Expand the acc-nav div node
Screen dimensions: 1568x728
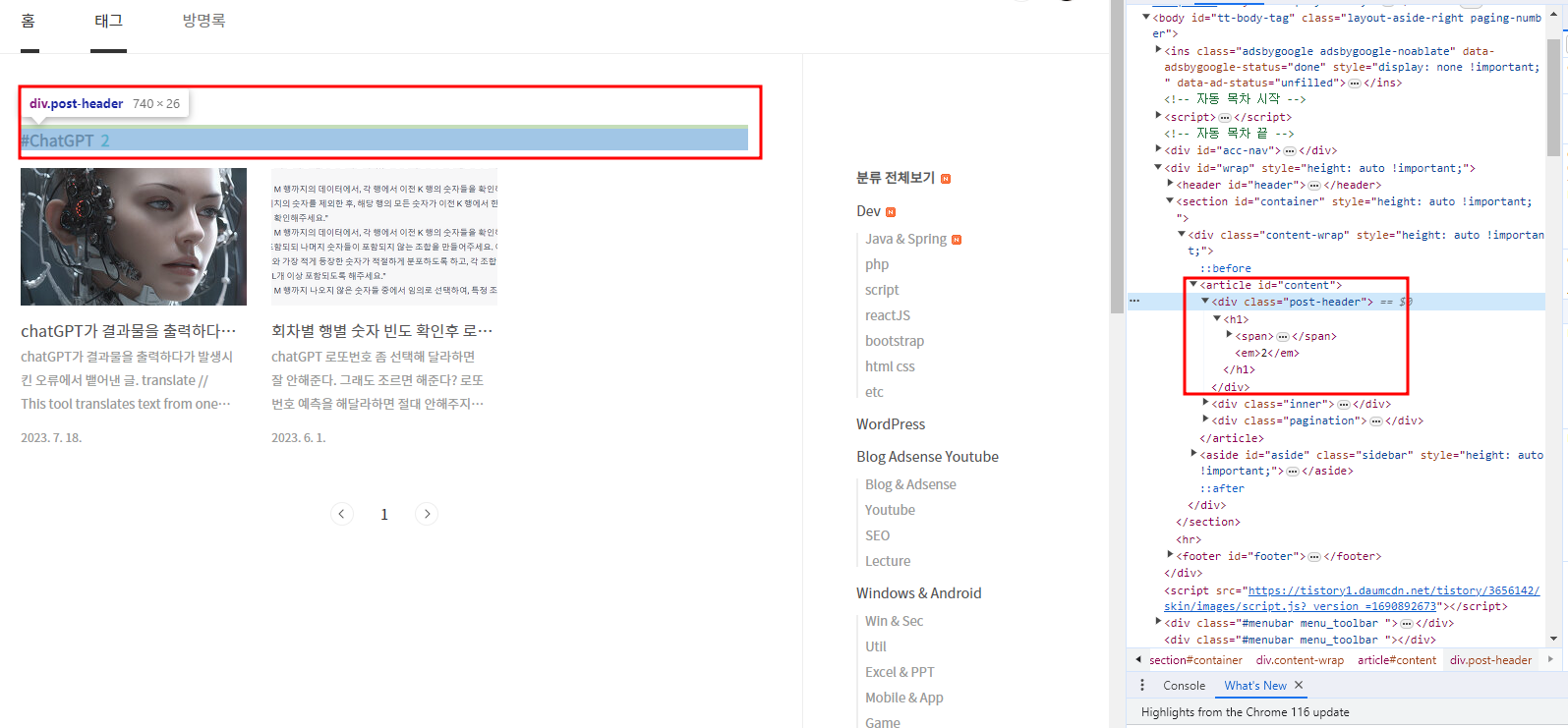[x=1158, y=149]
